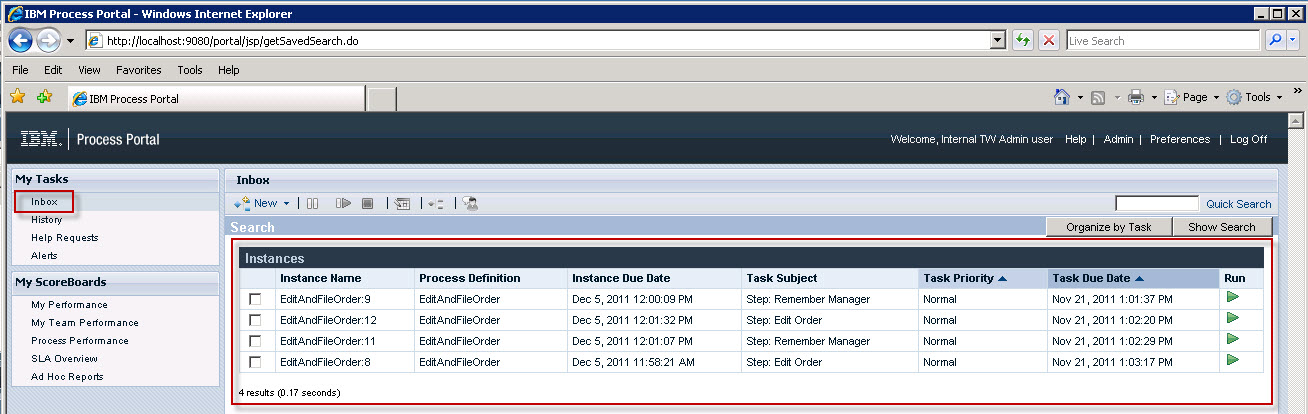Open the Page menu dropdown
The height and width of the screenshot is (414, 1308).
(1191, 97)
